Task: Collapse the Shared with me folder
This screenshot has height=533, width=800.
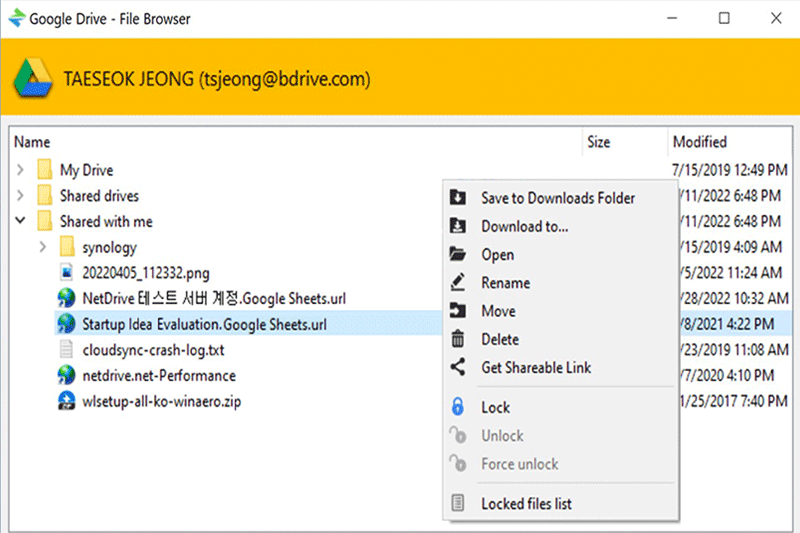Action: (20, 221)
